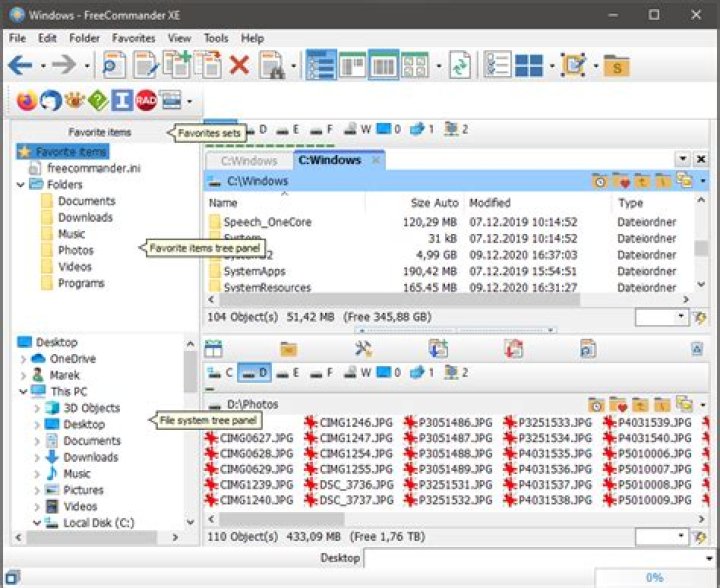Click the Copy files icon with green plus

(177, 64)
